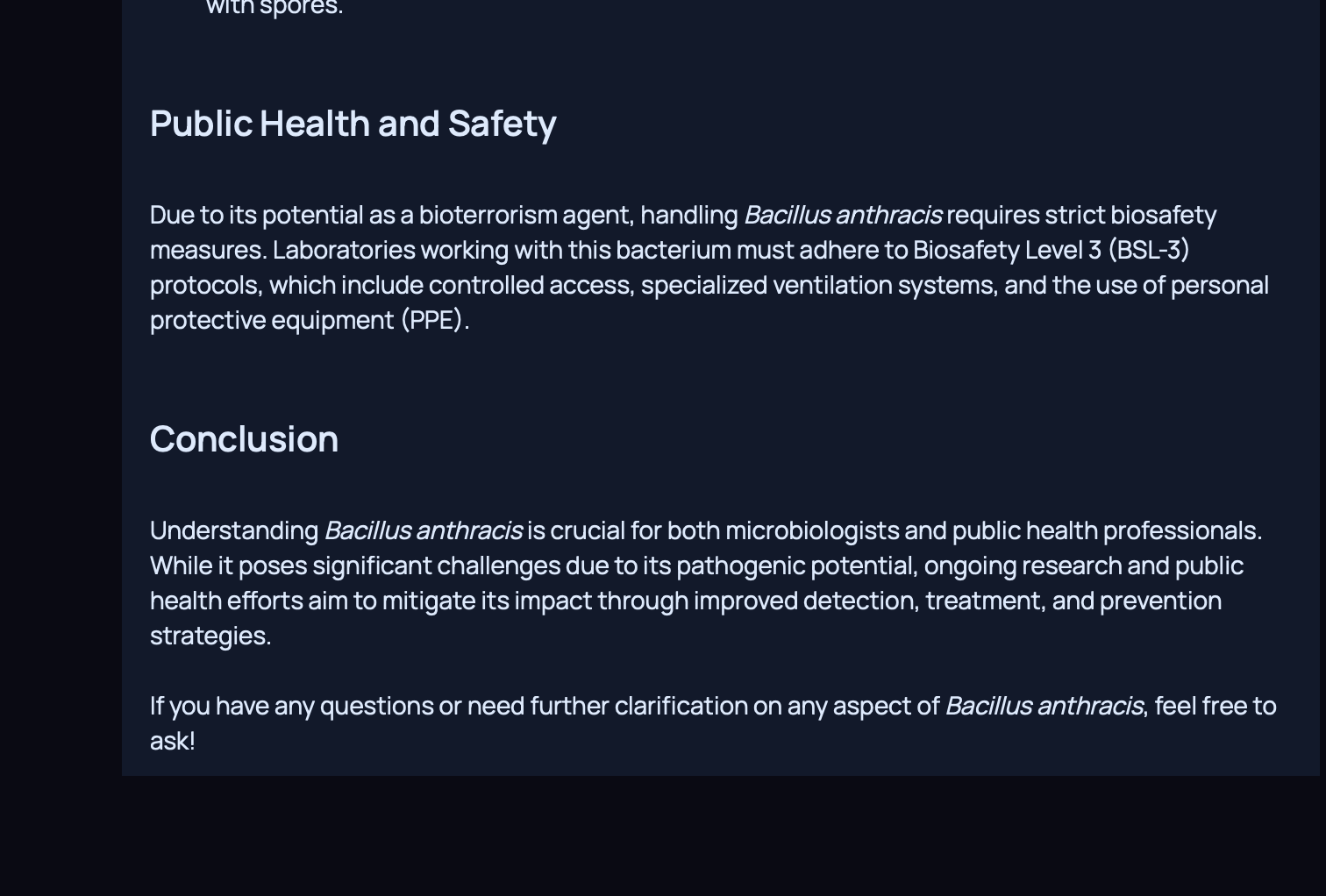This screenshot has width=1326, height=896.
Task: Click the word "bioterrorism" in the paragraph
Action: pyautogui.click(x=488, y=215)
